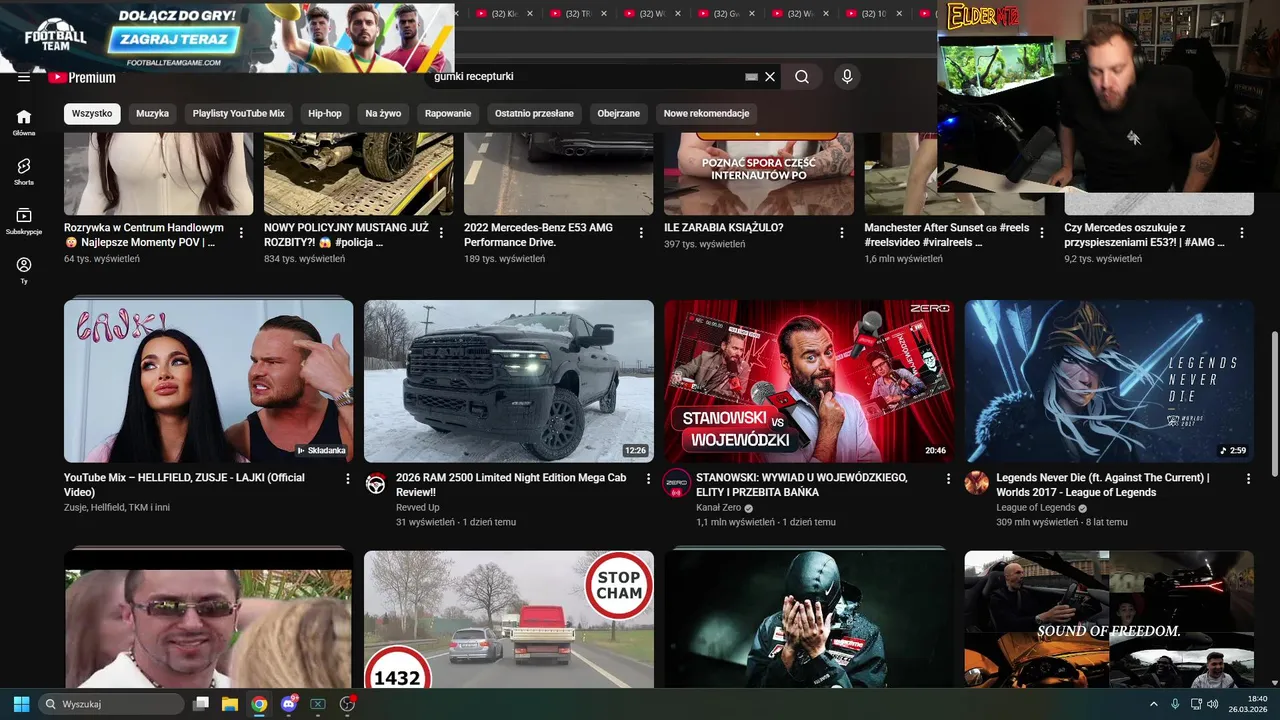1280x720 pixels.
Task: Open the Ty profile section in sidebar
Action: tap(24, 270)
